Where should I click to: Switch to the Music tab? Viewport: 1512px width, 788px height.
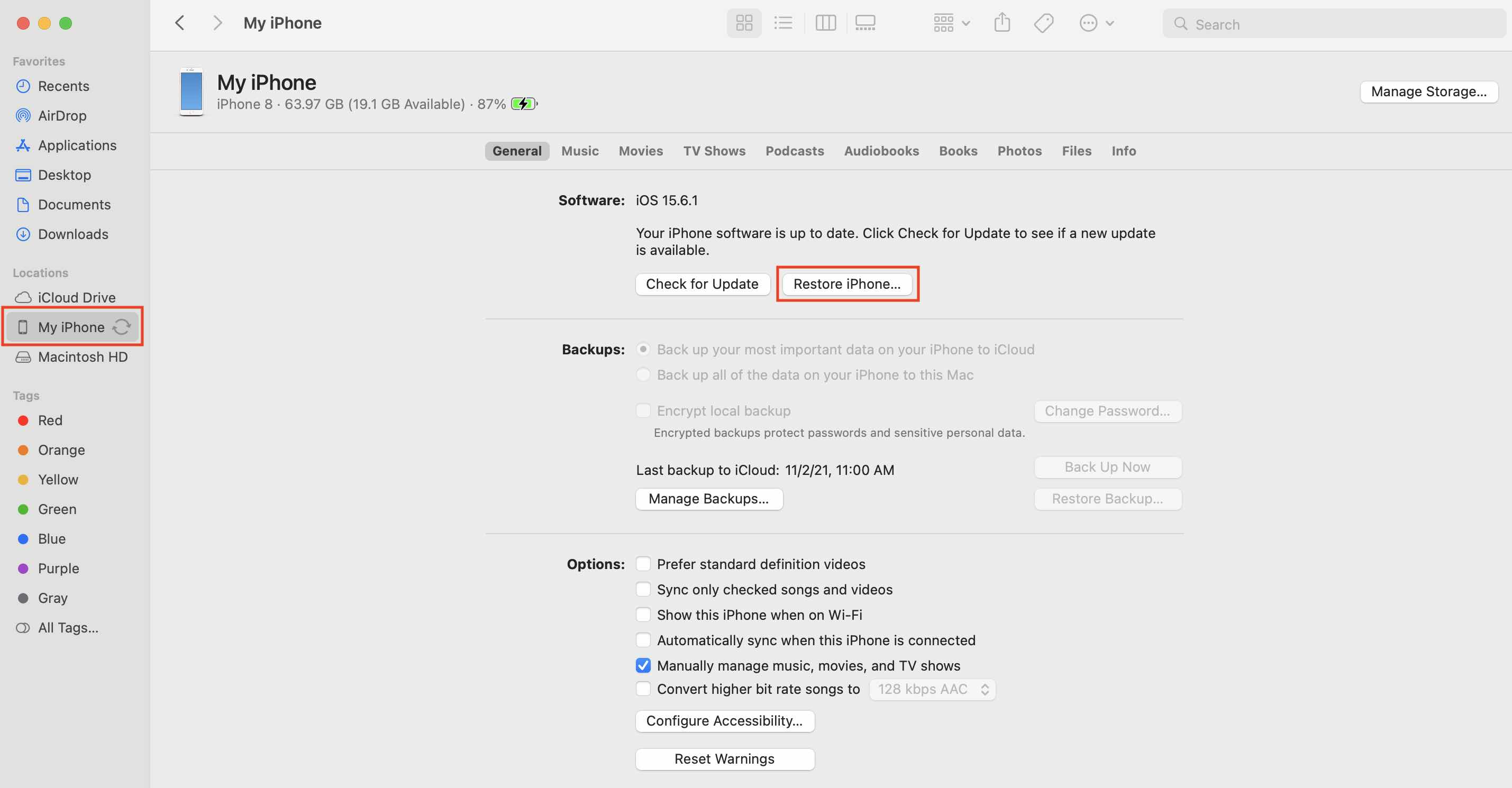[x=580, y=151]
